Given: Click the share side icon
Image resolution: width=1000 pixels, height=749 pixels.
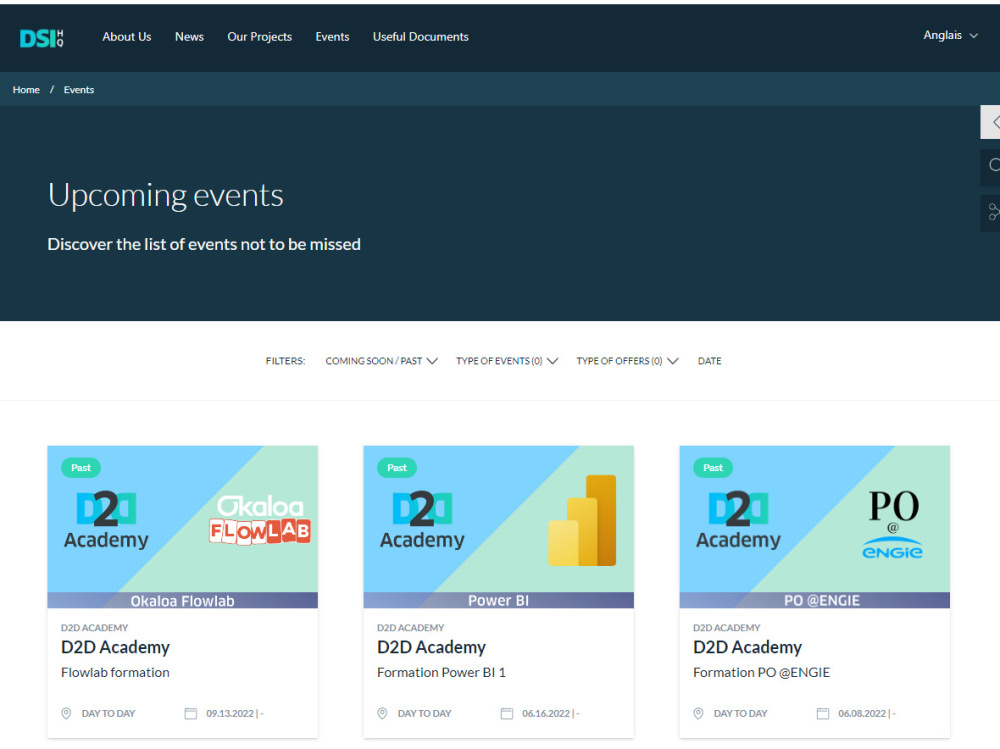Looking at the screenshot, I should pyautogui.click(x=990, y=212).
